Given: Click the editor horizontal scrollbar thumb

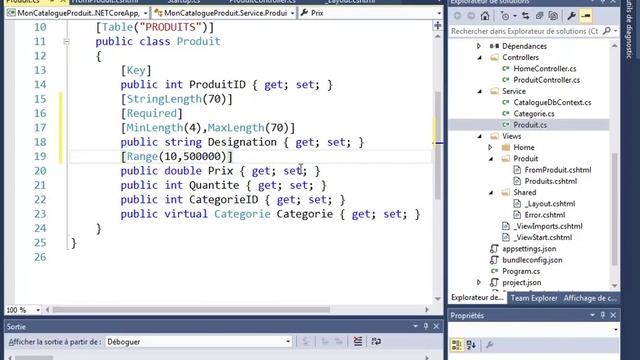Looking at the screenshot, I should click(x=191, y=310).
